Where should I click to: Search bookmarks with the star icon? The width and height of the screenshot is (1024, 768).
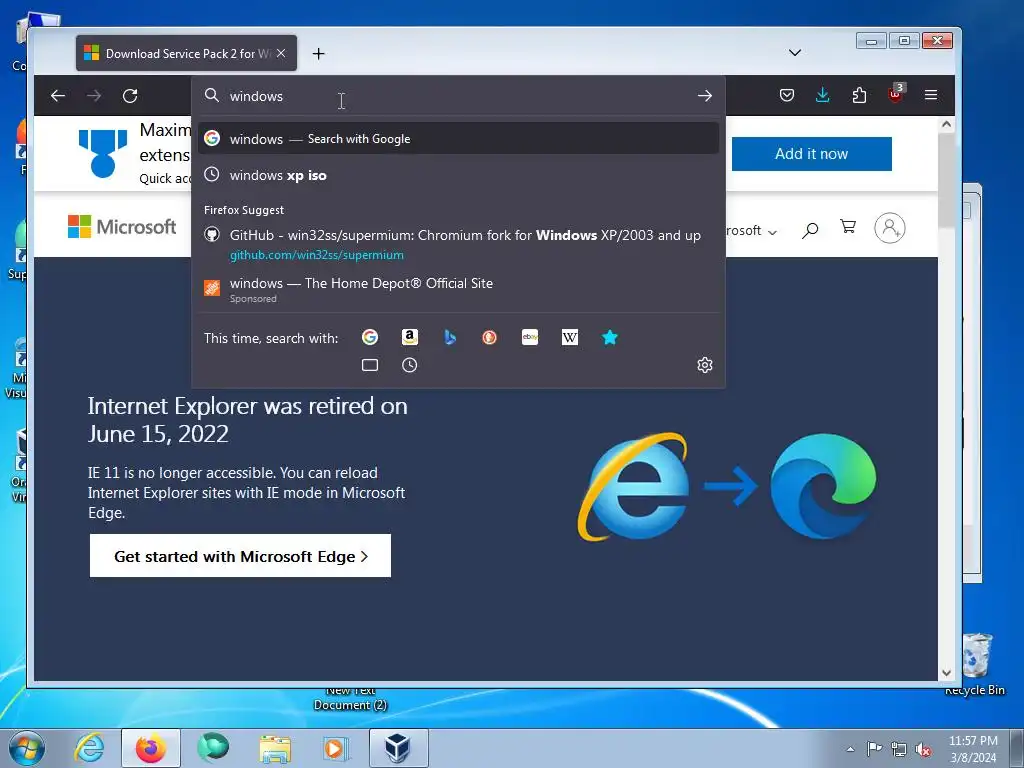(x=610, y=337)
